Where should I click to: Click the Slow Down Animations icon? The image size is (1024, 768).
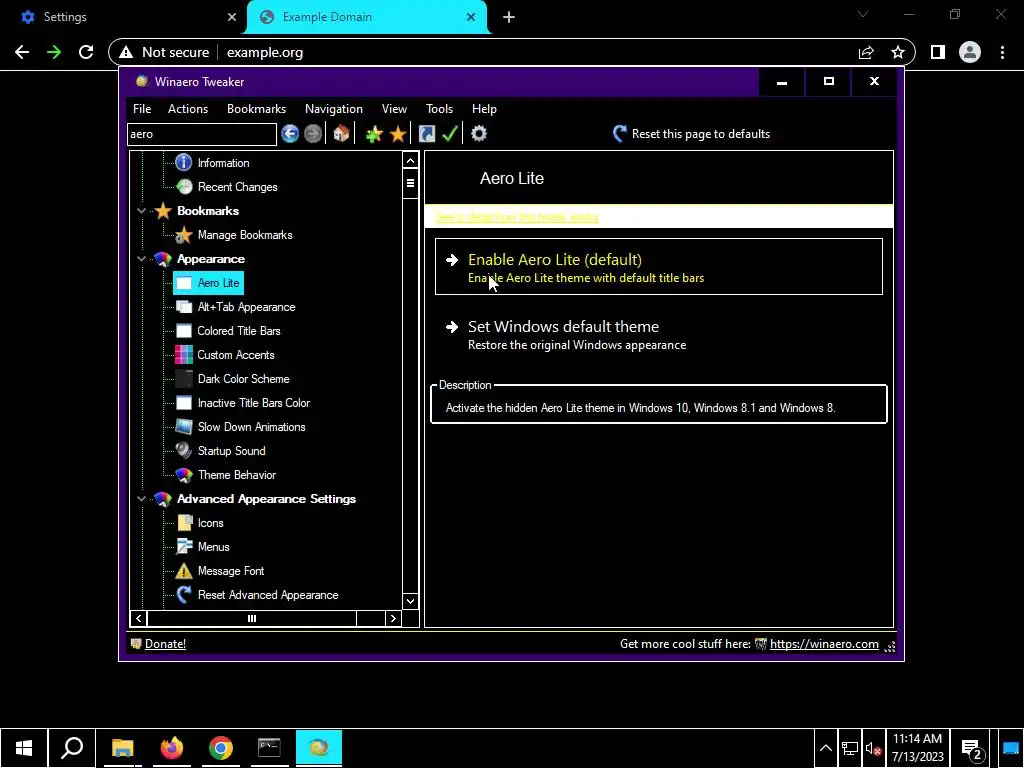tap(184, 427)
